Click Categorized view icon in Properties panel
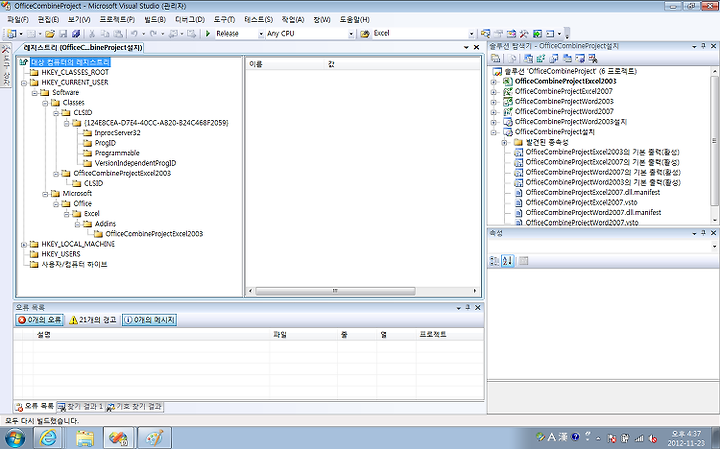This screenshot has height=449, width=720. (495, 261)
